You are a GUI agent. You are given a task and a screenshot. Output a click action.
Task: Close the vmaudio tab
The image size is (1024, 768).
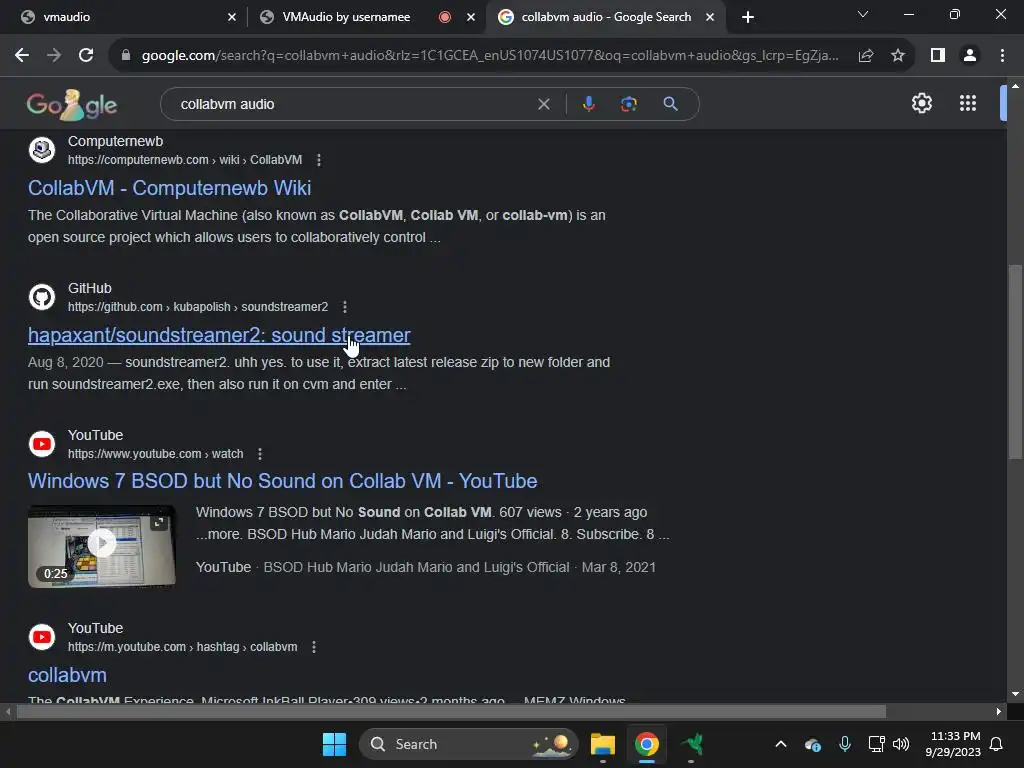232,17
